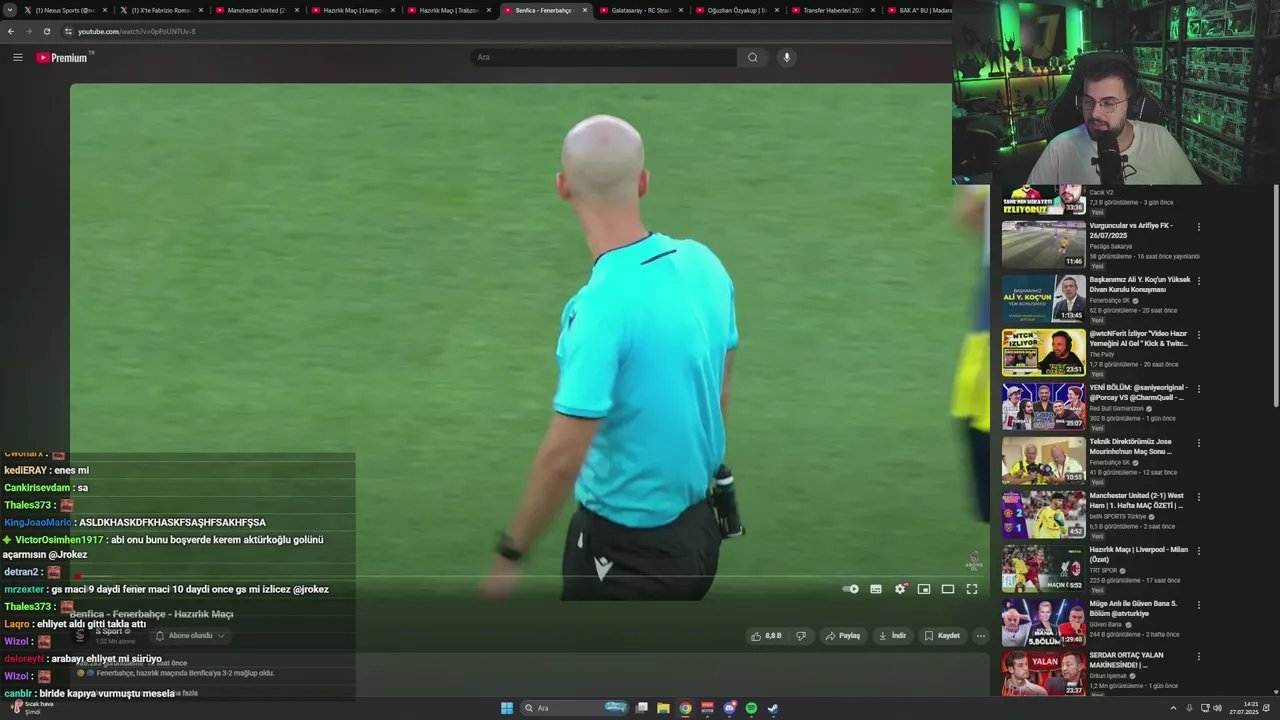Open options menu for YENİ BÖLÜM video

pos(1198,389)
